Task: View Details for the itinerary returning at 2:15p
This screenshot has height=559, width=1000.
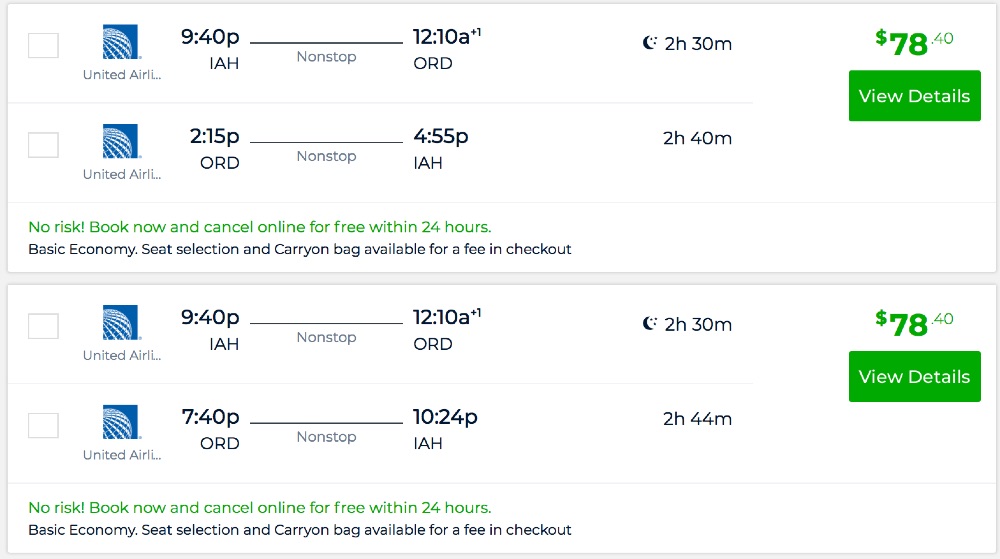Action: point(914,96)
